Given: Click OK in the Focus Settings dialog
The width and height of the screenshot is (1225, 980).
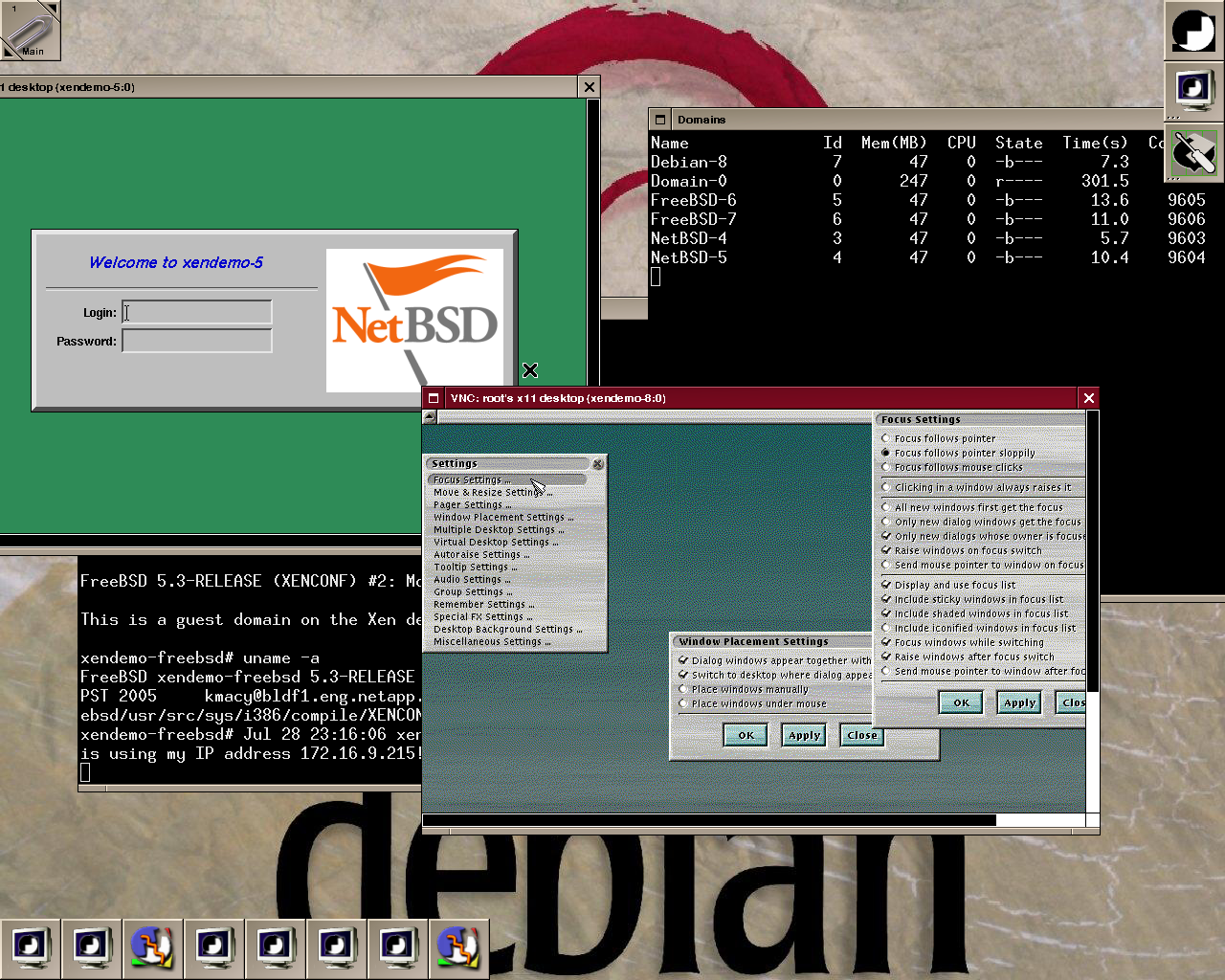Looking at the screenshot, I should click(961, 702).
